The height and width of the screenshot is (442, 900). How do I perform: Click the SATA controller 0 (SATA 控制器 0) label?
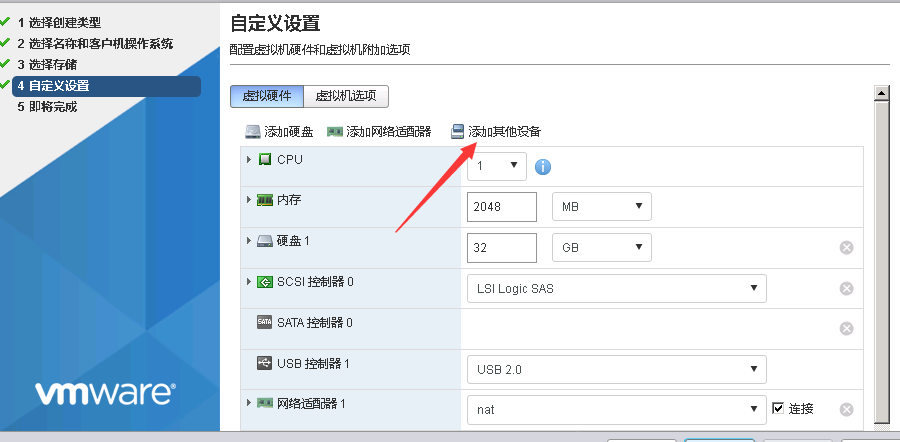point(315,323)
